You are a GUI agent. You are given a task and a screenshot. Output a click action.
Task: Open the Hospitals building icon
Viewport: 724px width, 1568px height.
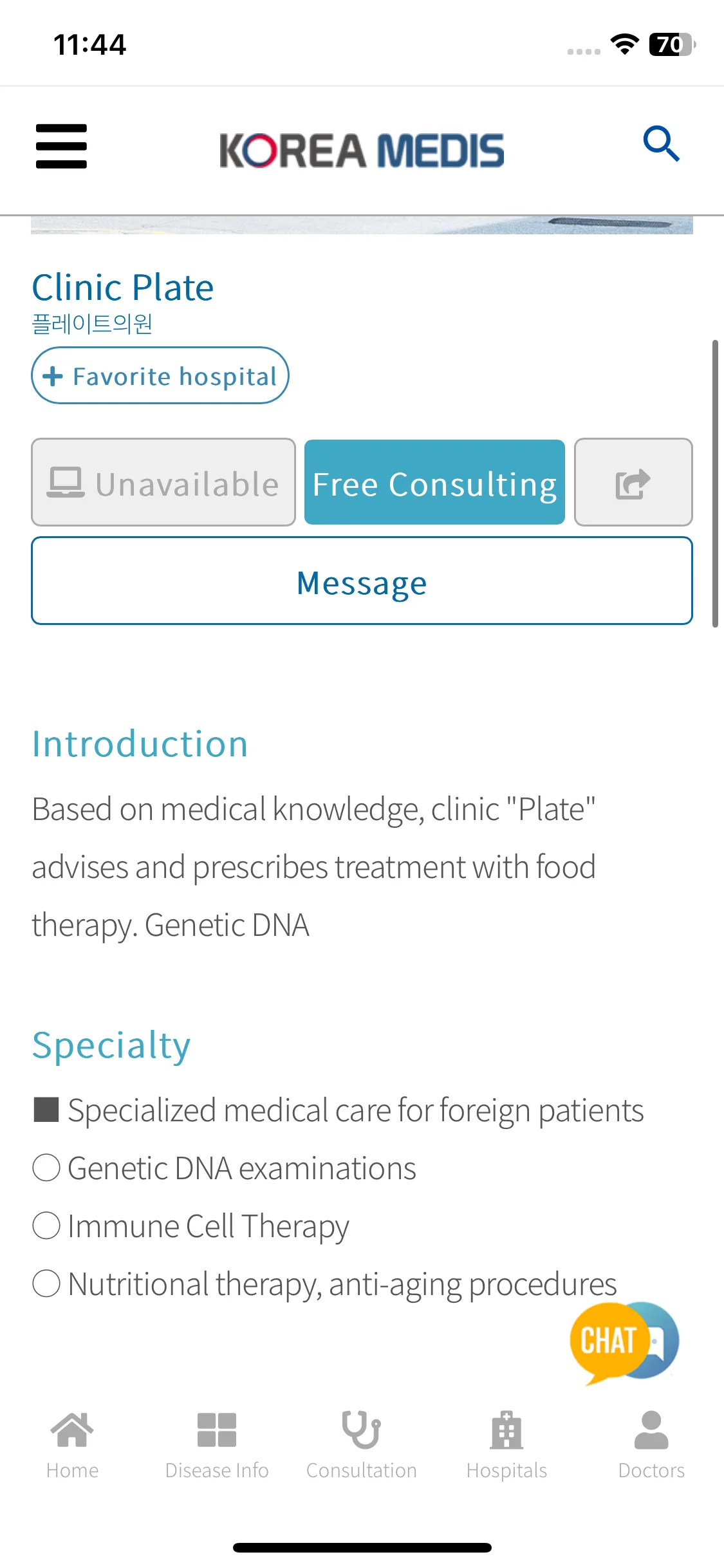point(506,1430)
